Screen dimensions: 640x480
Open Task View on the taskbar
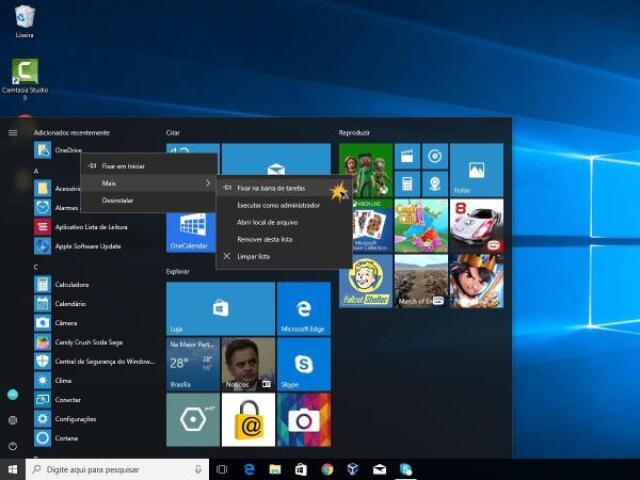click(x=222, y=469)
